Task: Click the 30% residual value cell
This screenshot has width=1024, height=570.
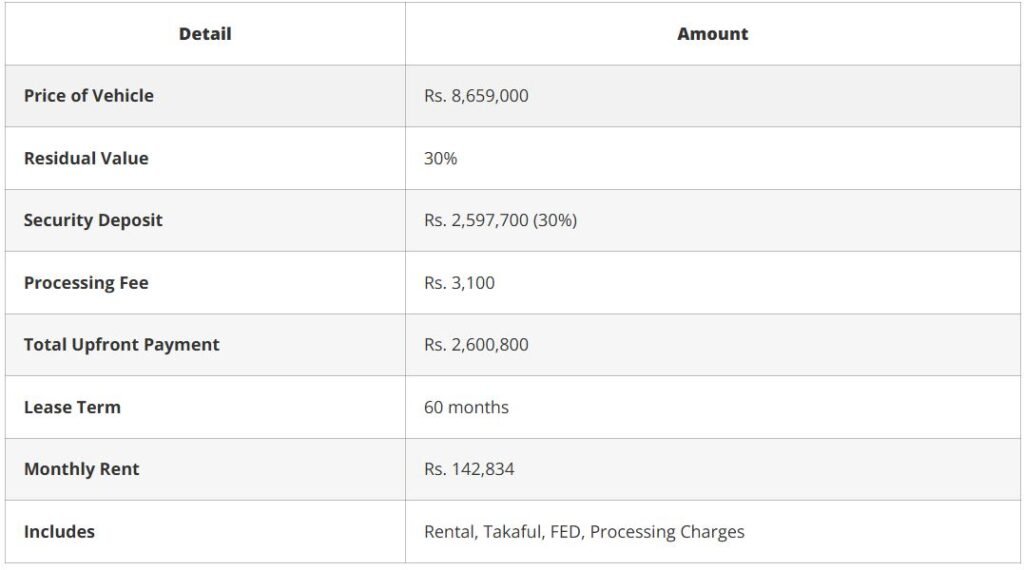Action: click(x=440, y=159)
